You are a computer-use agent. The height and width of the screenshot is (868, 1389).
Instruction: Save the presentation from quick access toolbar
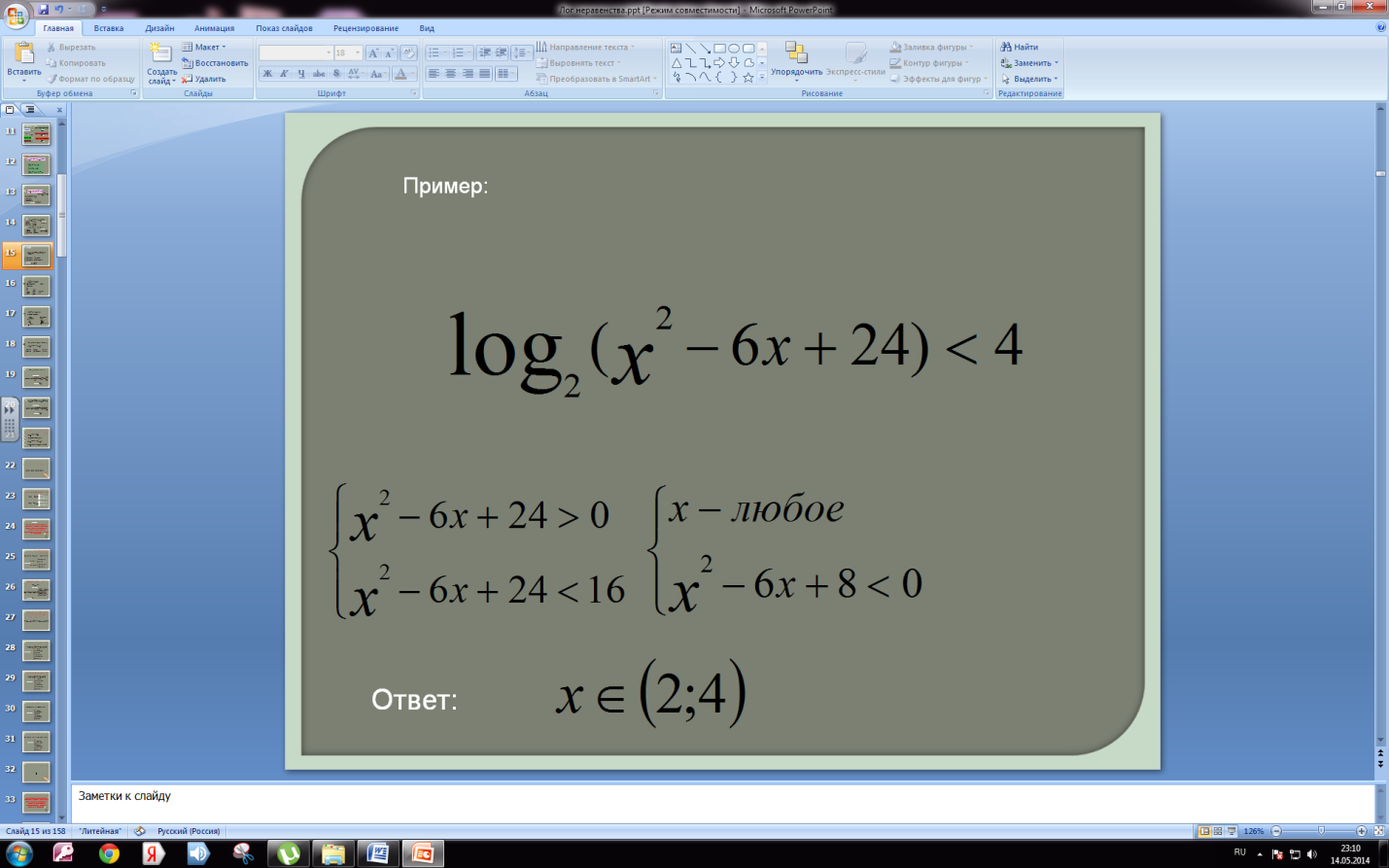coord(44,9)
